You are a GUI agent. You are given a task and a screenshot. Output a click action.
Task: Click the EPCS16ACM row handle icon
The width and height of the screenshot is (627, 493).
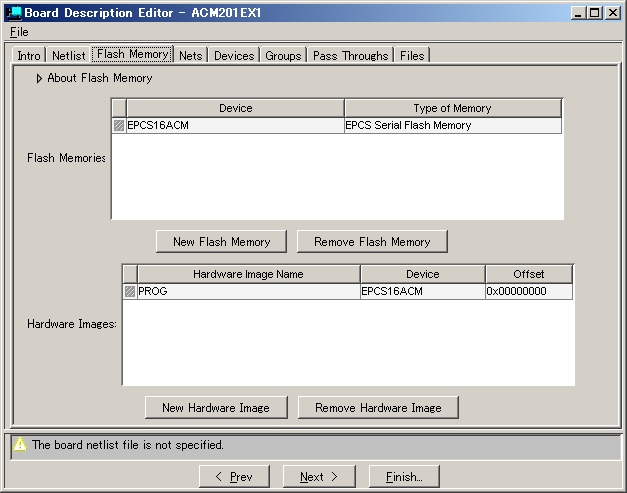(x=119, y=126)
